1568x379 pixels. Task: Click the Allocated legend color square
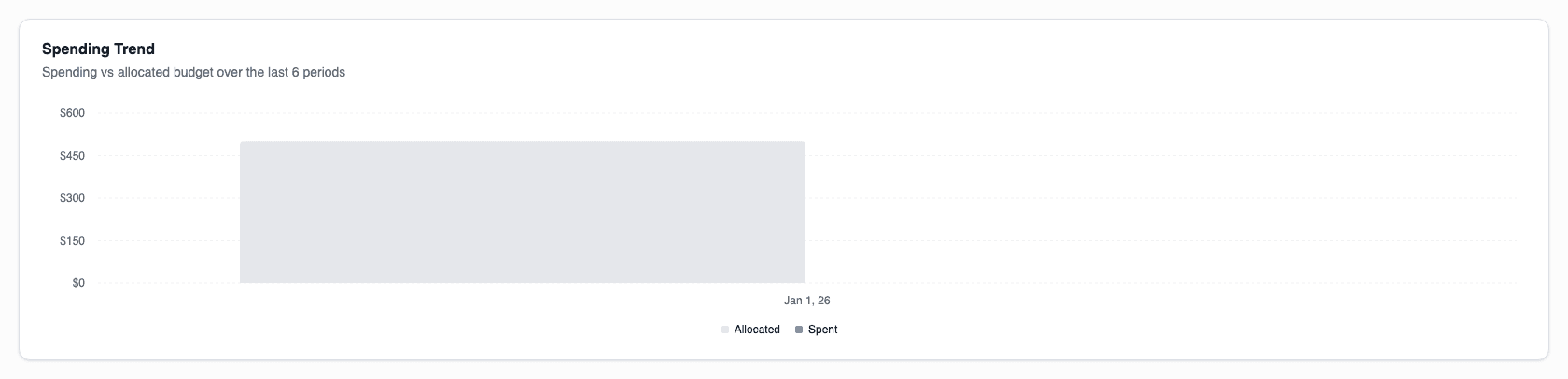(x=725, y=330)
